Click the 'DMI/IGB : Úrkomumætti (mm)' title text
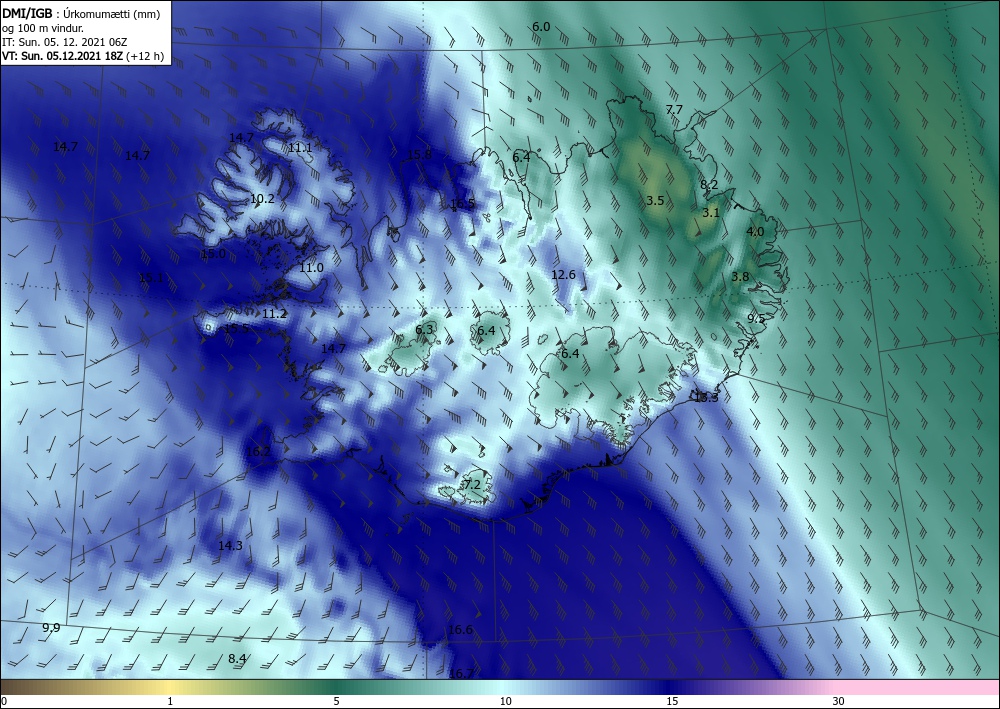 pos(80,14)
